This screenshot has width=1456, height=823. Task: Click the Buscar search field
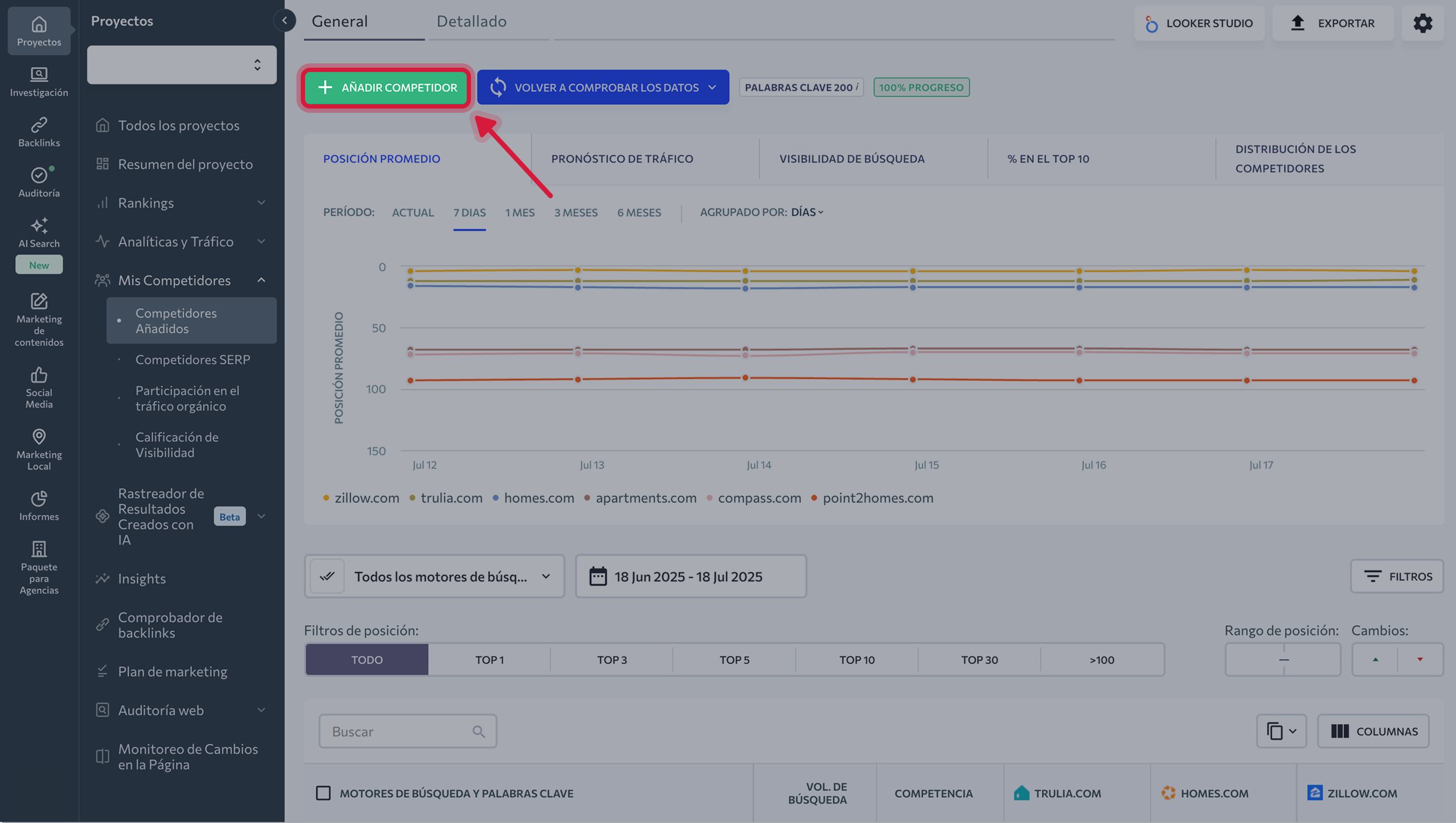[408, 732]
